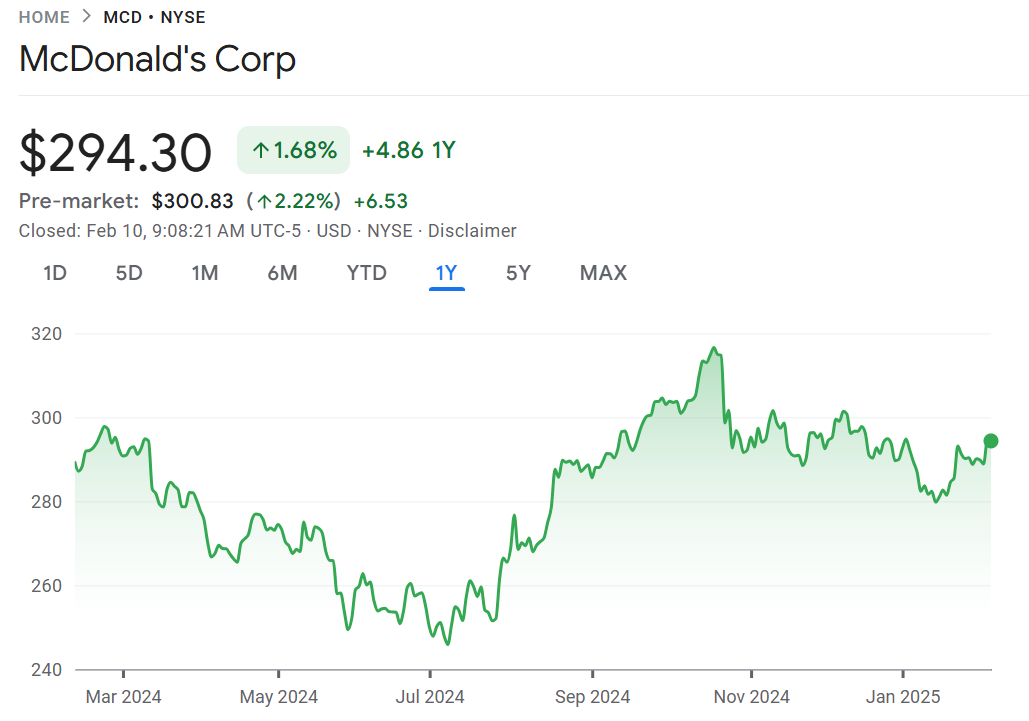This screenshot has width=1029, height=721.
Task: Click the +4.86 1Y change value
Action: (408, 151)
